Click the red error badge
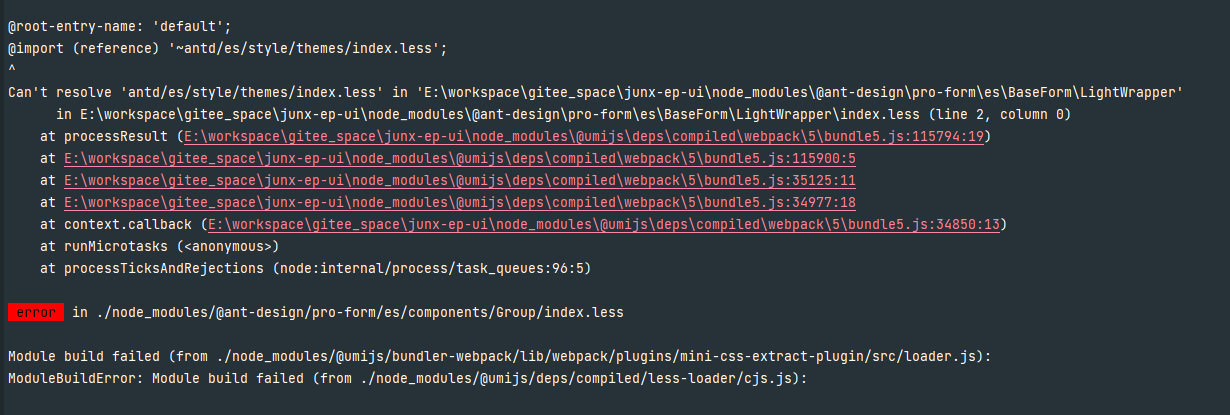This screenshot has height=415, width=1230. click(x=35, y=313)
